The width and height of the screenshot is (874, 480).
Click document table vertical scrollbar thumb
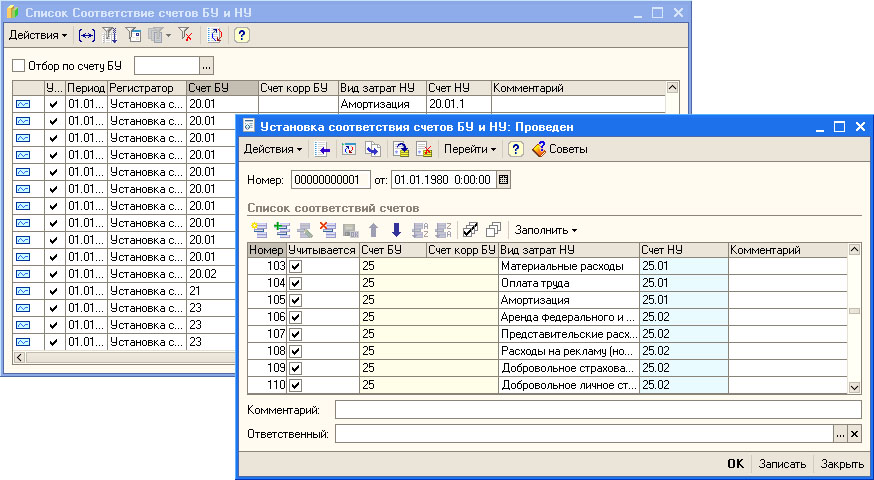854,311
